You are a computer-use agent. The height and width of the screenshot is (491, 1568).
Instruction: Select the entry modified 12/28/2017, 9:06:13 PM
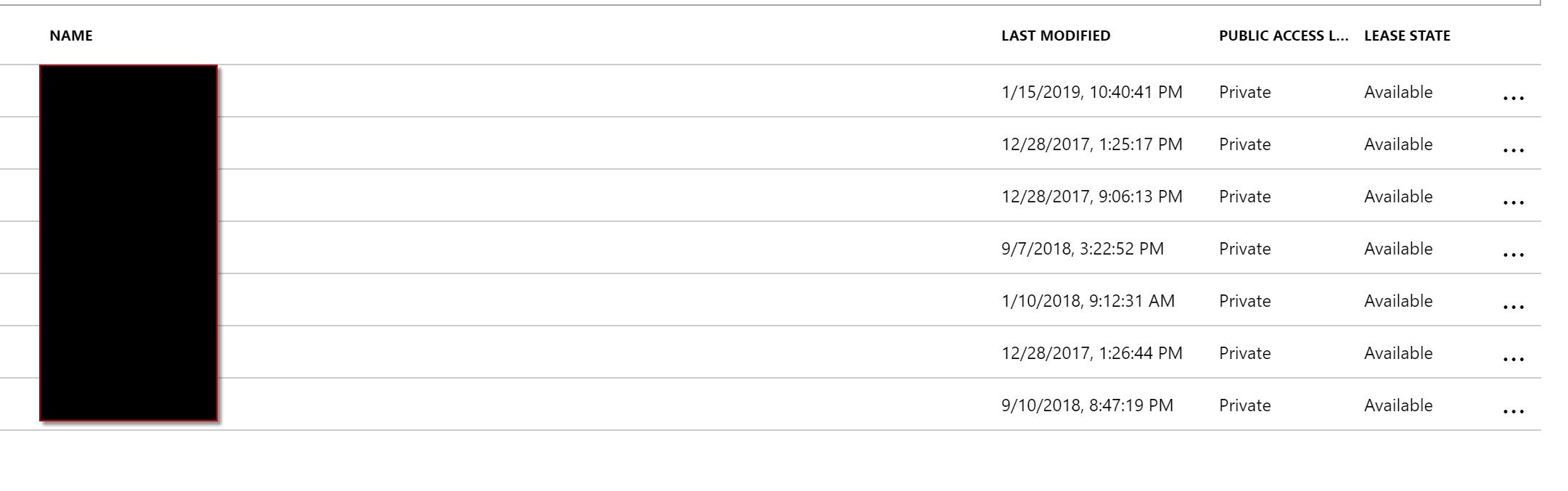coord(1091,197)
